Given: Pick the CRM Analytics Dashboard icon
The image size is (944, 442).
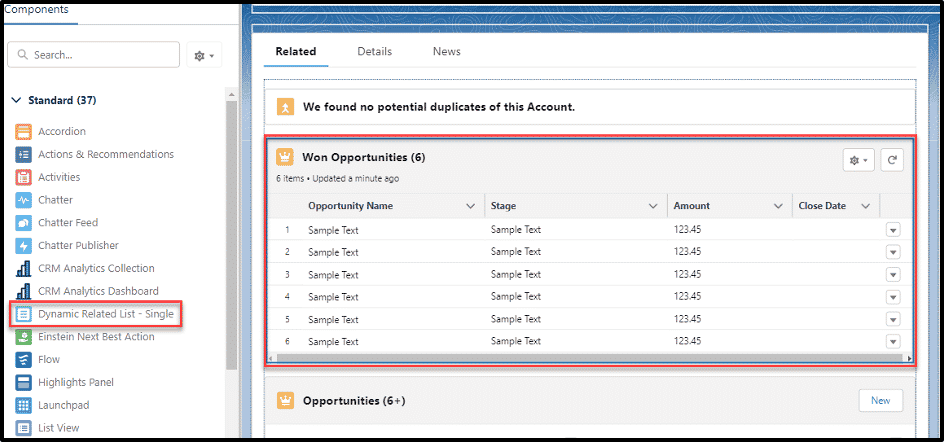Looking at the screenshot, I should click(x=24, y=291).
